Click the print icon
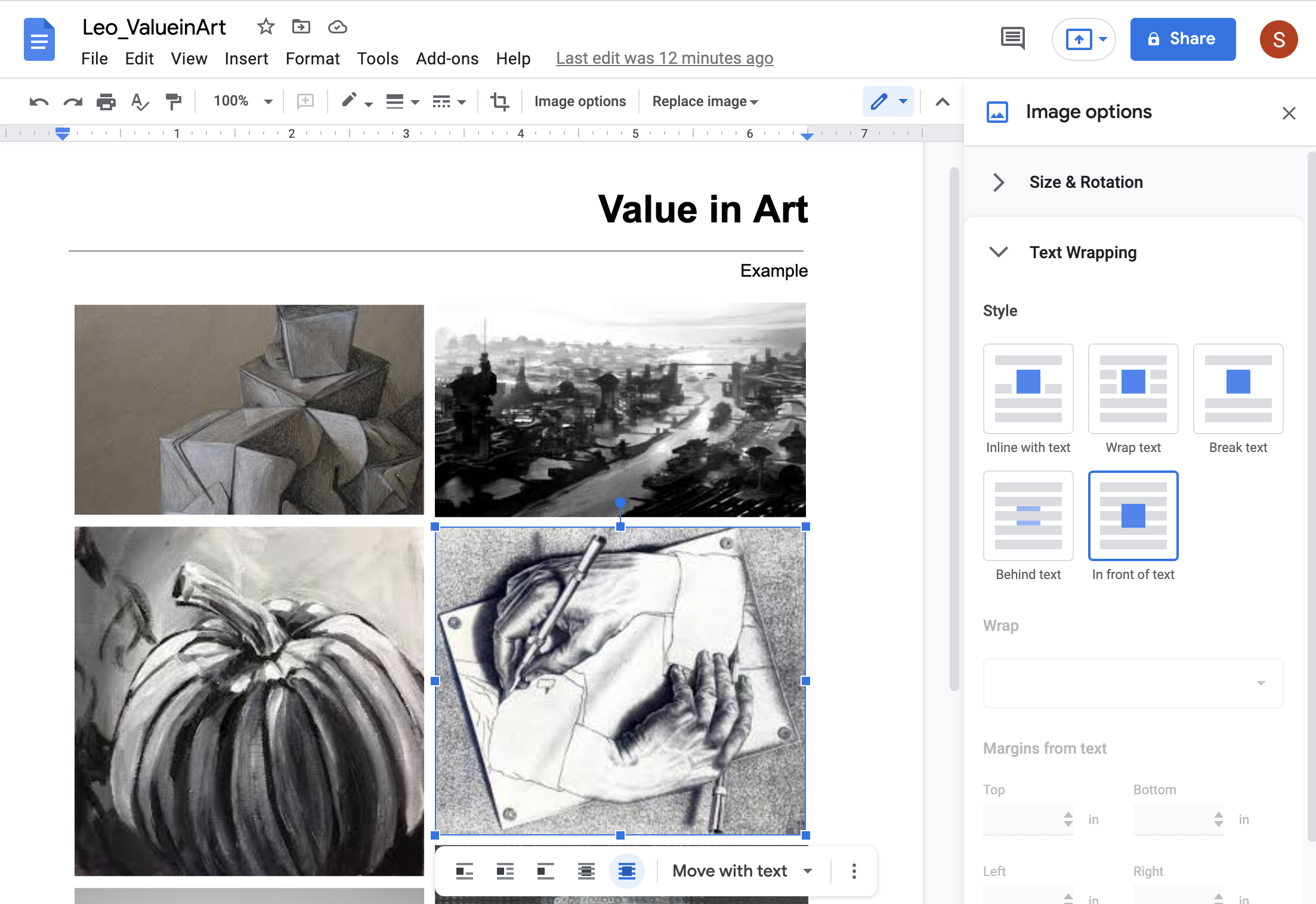The image size is (1316, 904). [106, 102]
